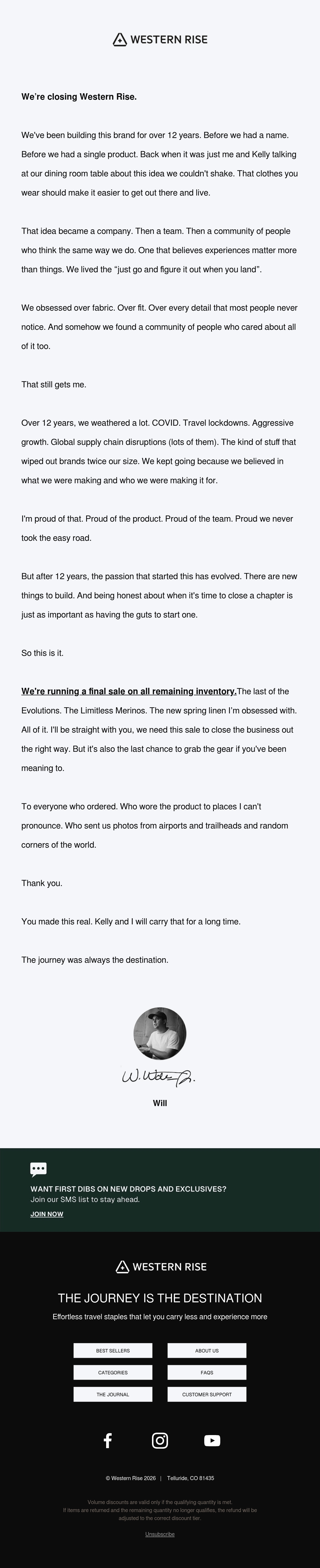
Task: Follow the JOIN NOW link
Action: pos(47,1214)
